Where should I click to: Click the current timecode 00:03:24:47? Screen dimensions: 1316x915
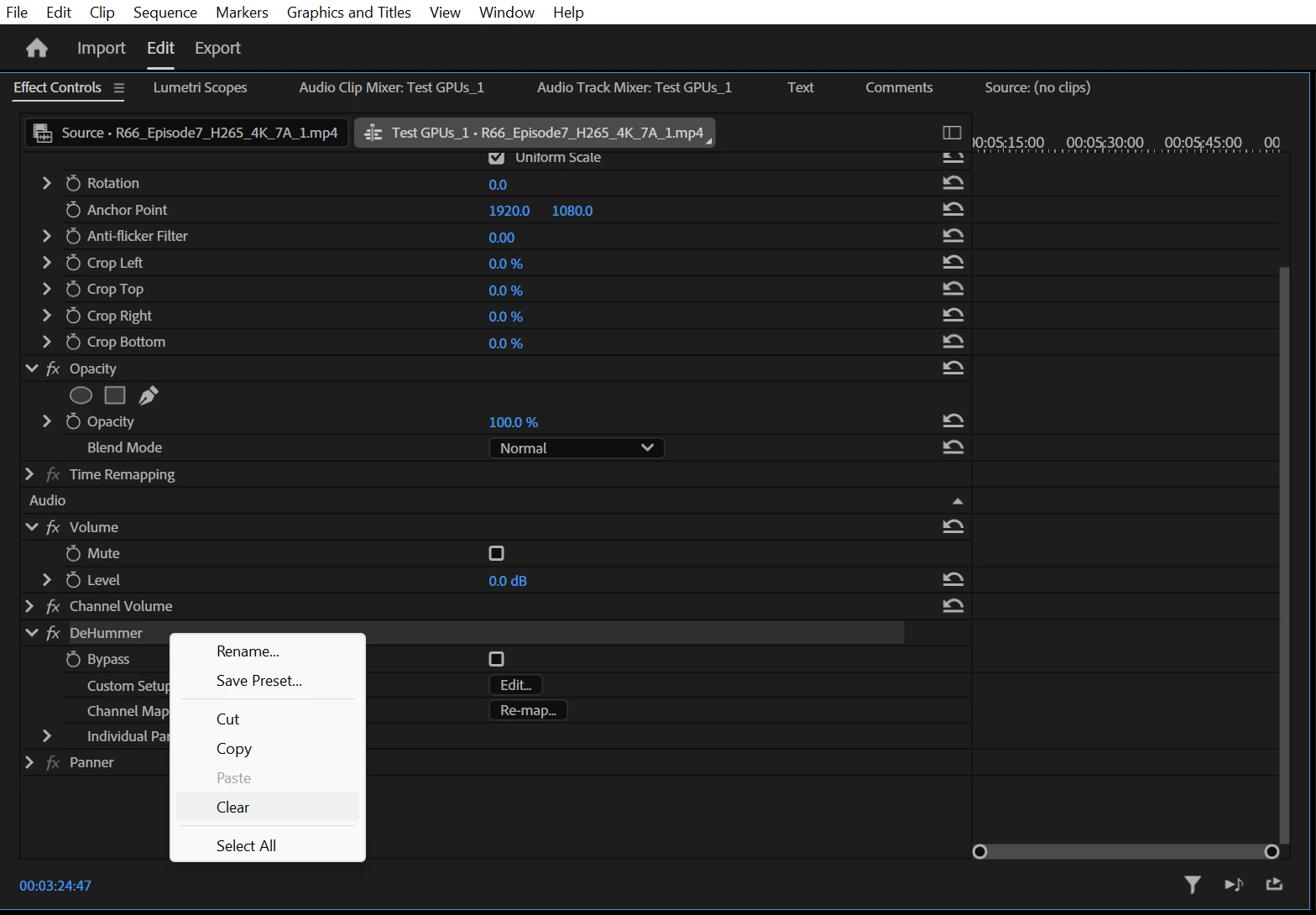pos(55,886)
